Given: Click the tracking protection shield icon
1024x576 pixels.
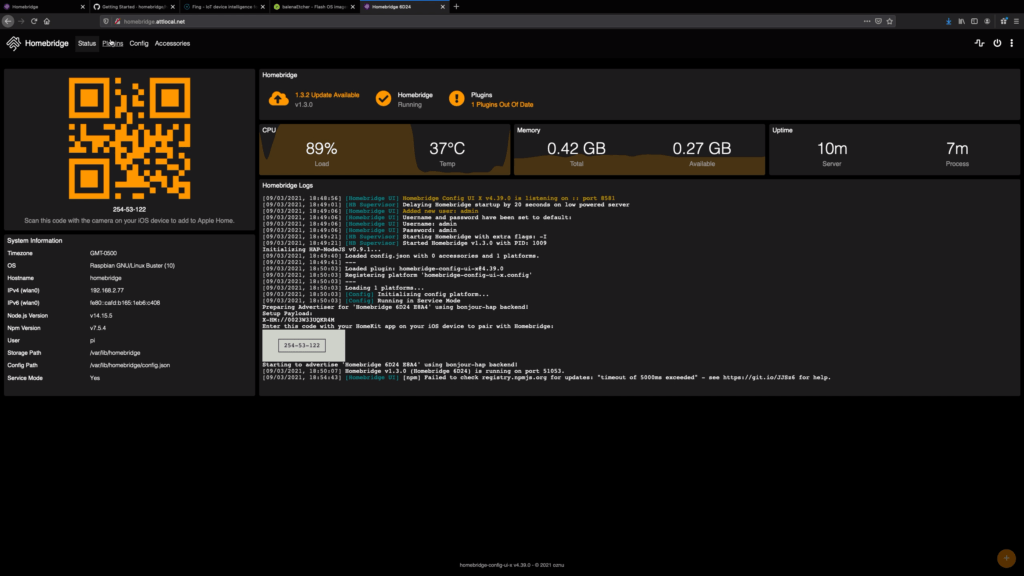Looking at the screenshot, I should point(106,22).
